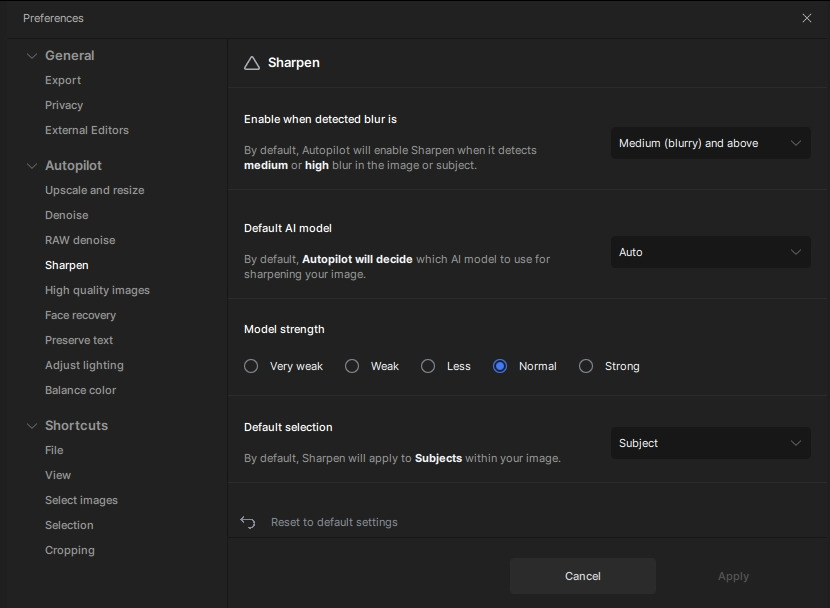The height and width of the screenshot is (608, 830).
Task: Go to Face recovery settings
Action: click(80, 315)
